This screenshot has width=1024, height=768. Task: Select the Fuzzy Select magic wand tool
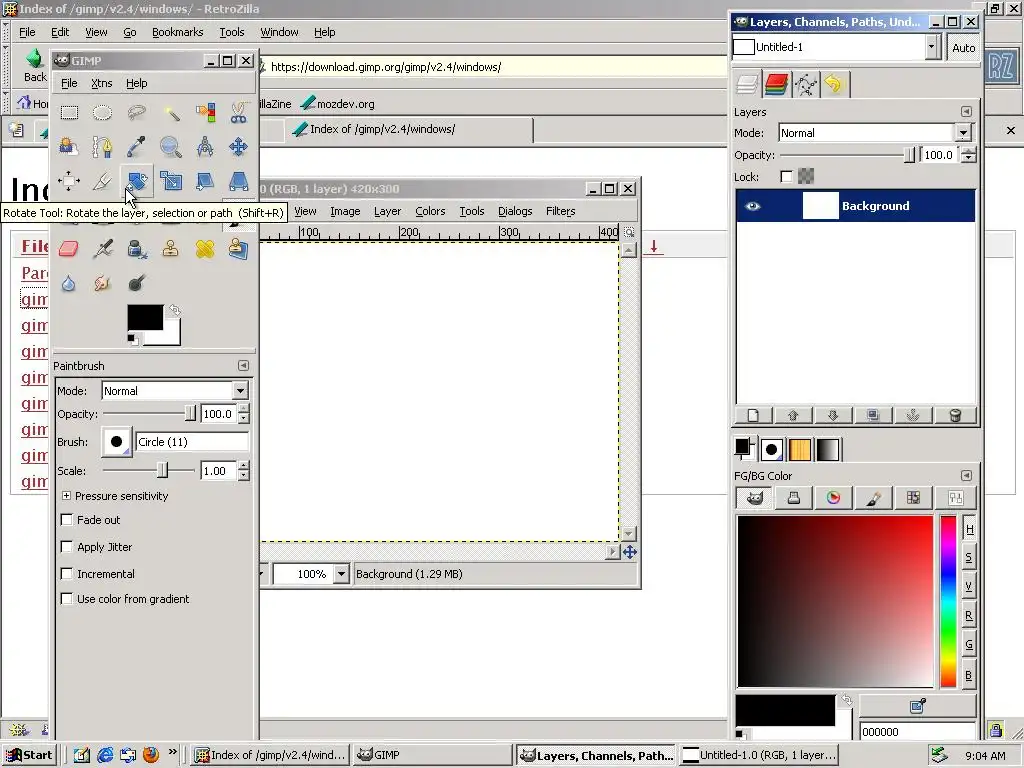(x=171, y=113)
